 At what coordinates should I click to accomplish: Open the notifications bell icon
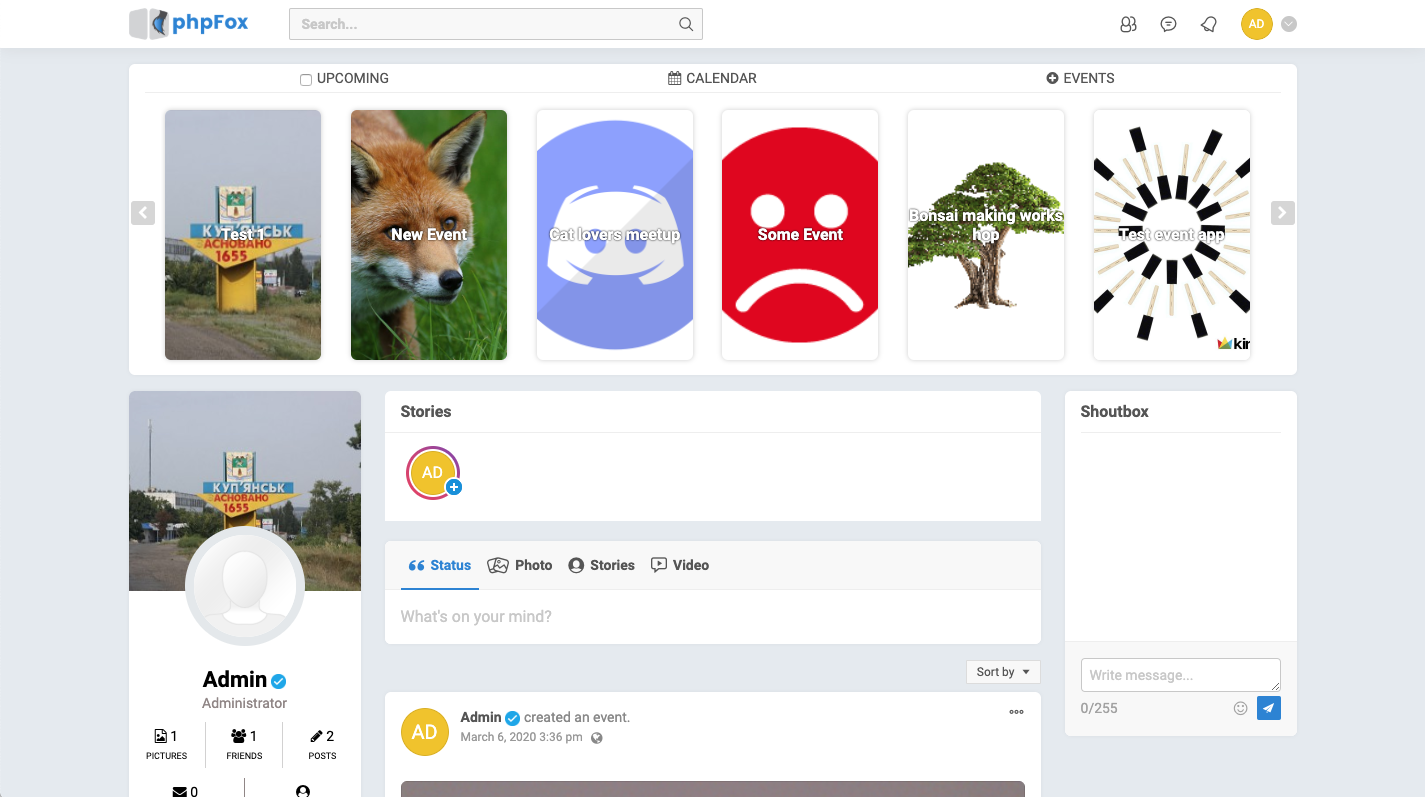click(x=1209, y=25)
